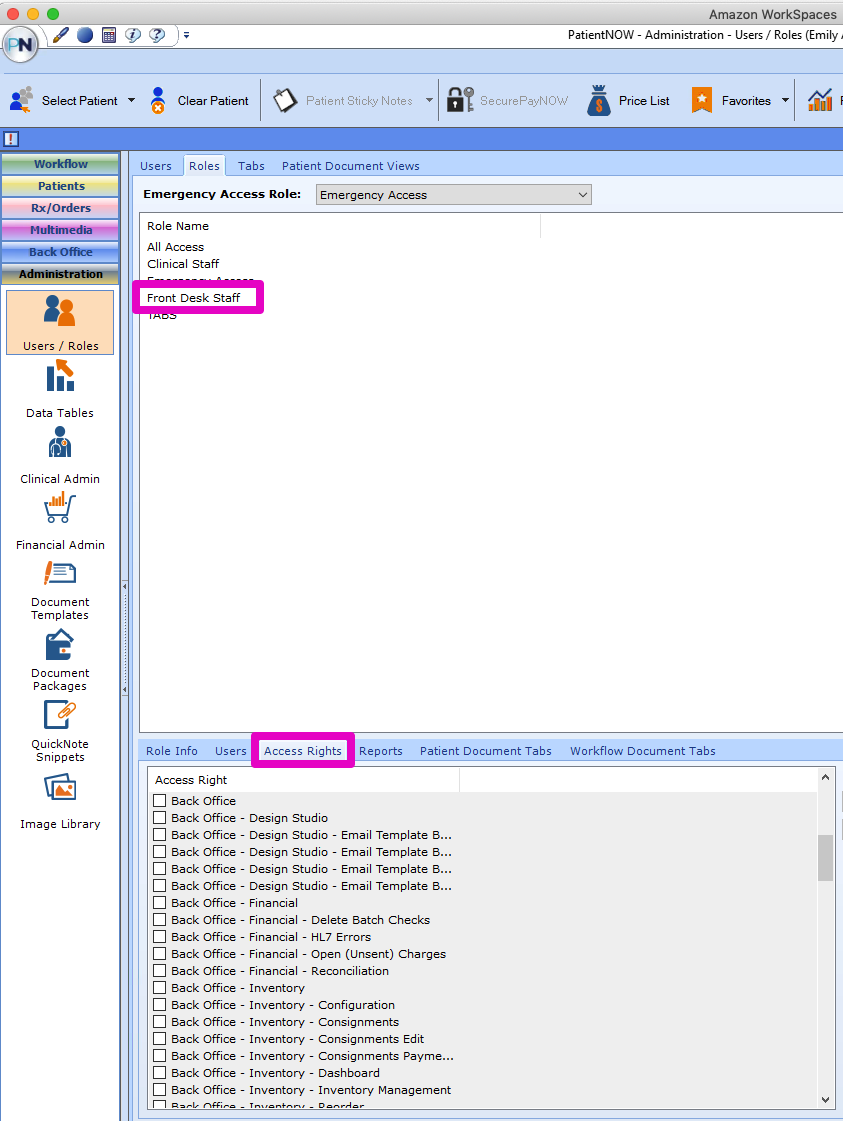Screen dimensions: 843x1121
Task: Click the Clear Patient person icon
Action: (158, 100)
